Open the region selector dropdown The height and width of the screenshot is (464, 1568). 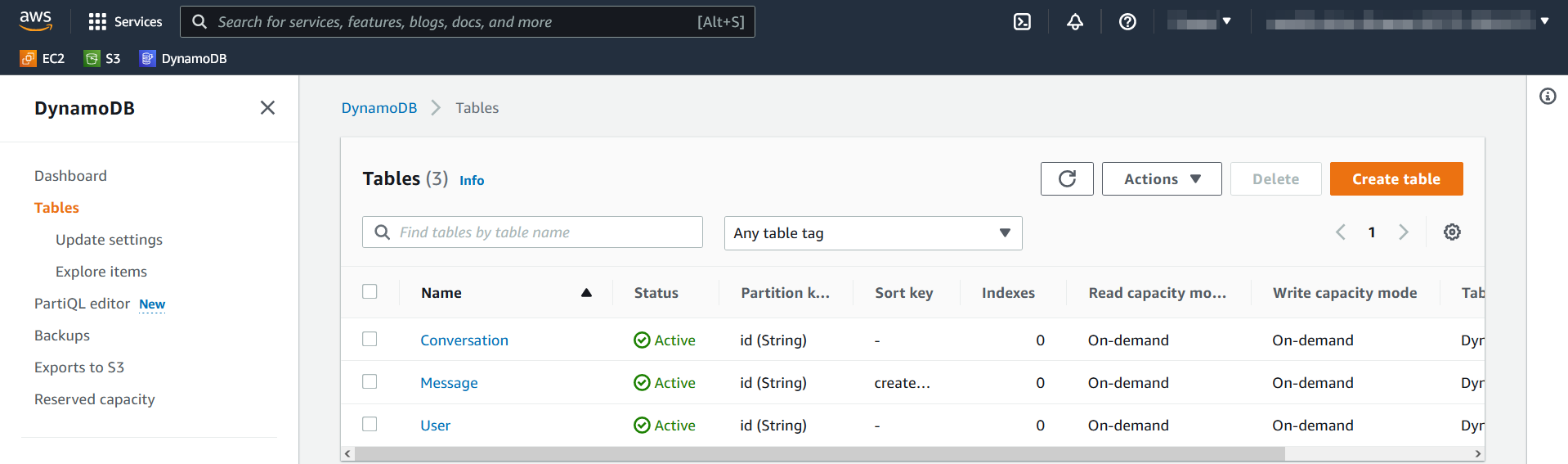pos(1199,22)
